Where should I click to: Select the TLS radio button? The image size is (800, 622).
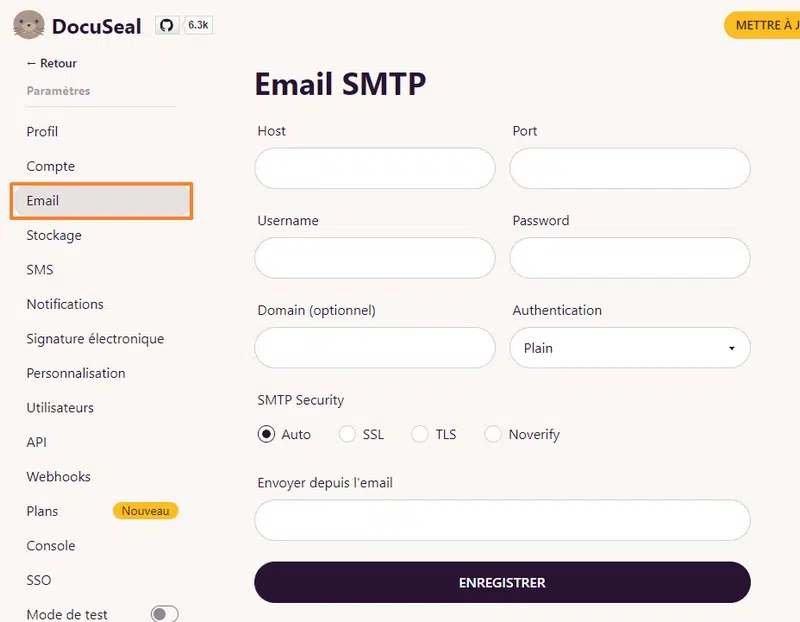click(x=420, y=434)
